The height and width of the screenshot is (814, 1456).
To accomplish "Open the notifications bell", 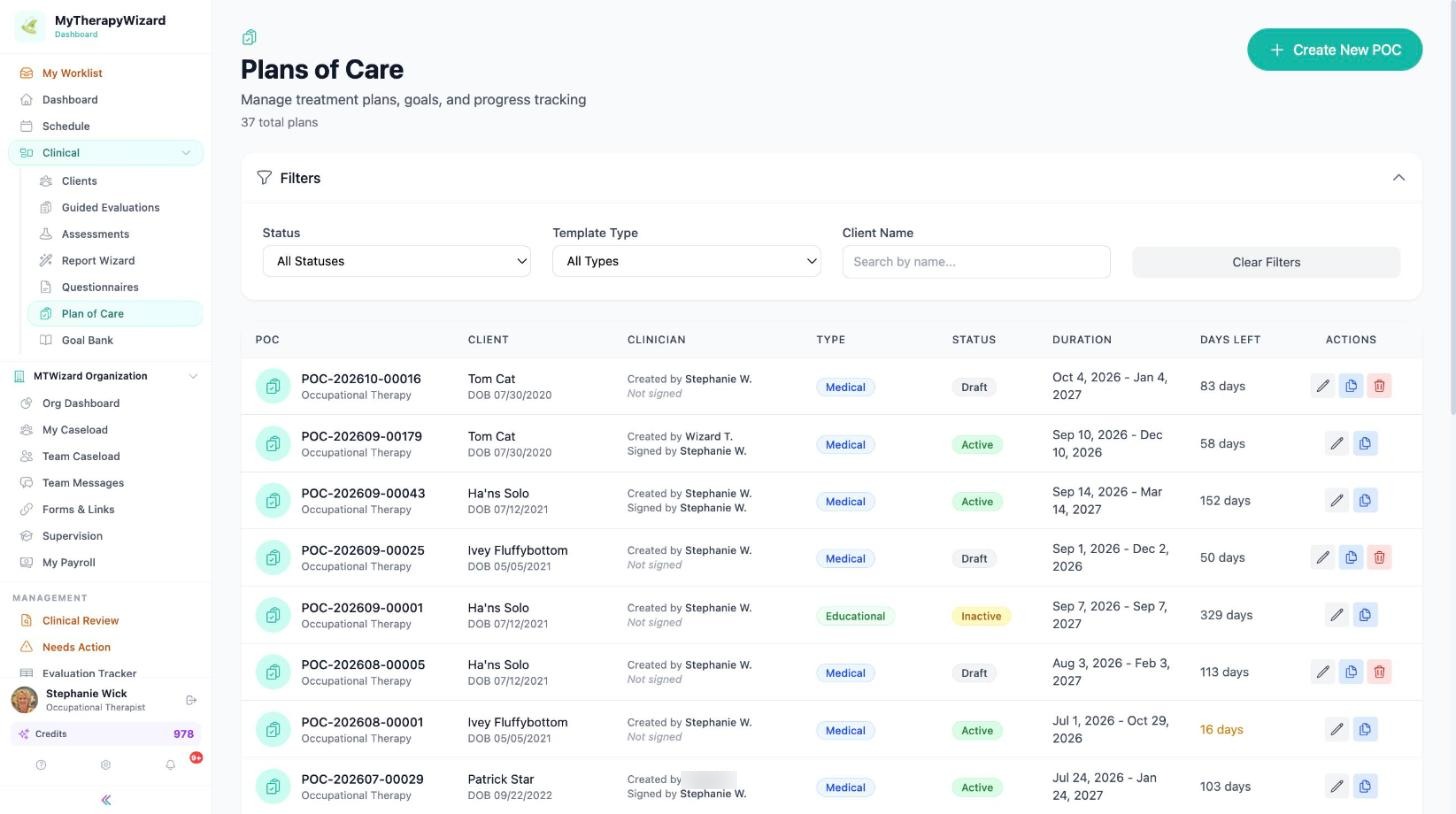I will tap(170, 765).
